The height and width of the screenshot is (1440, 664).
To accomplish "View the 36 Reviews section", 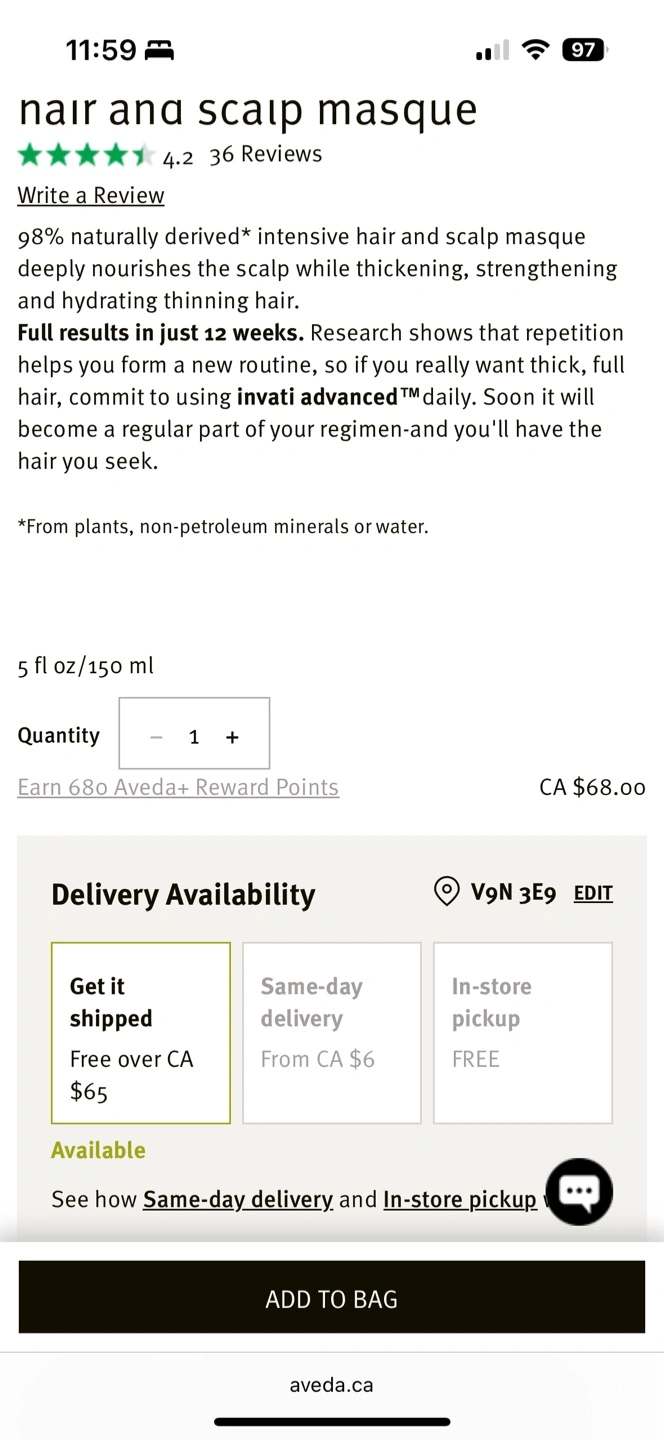I will click(x=265, y=155).
